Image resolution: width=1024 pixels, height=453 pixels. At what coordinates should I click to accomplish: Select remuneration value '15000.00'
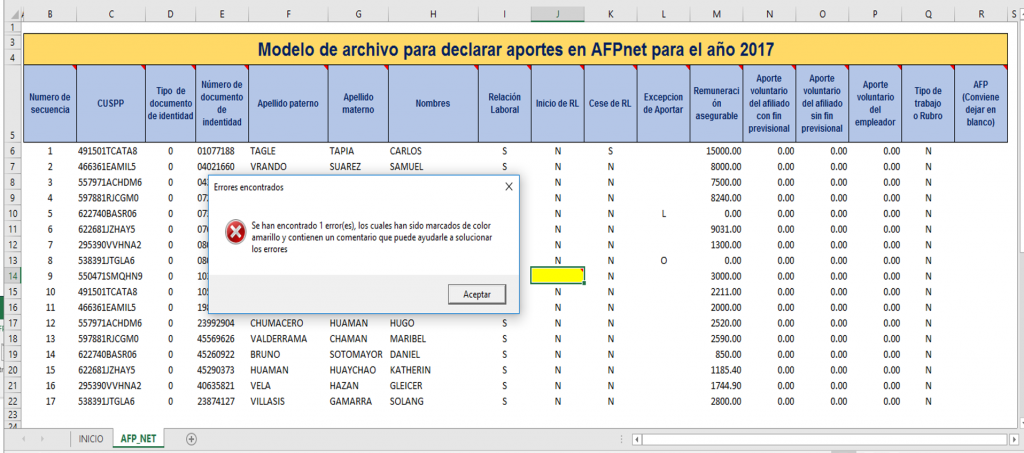click(x=716, y=151)
